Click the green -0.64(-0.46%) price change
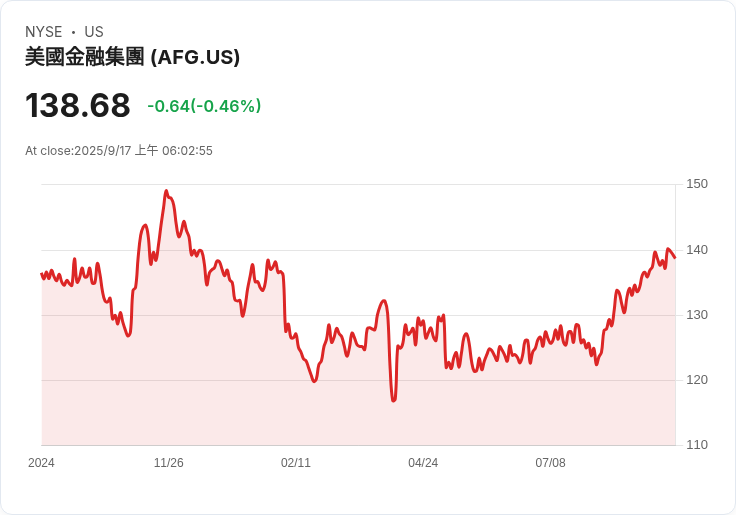 pyautogui.click(x=204, y=106)
